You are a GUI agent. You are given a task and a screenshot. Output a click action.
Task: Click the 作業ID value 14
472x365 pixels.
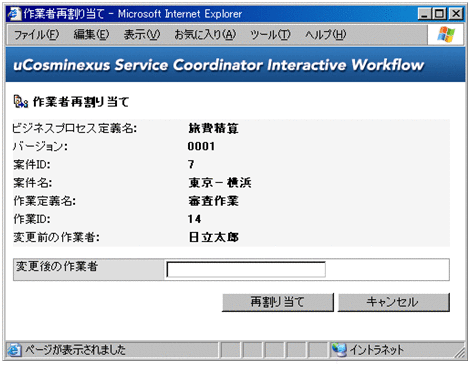coord(194,219)
